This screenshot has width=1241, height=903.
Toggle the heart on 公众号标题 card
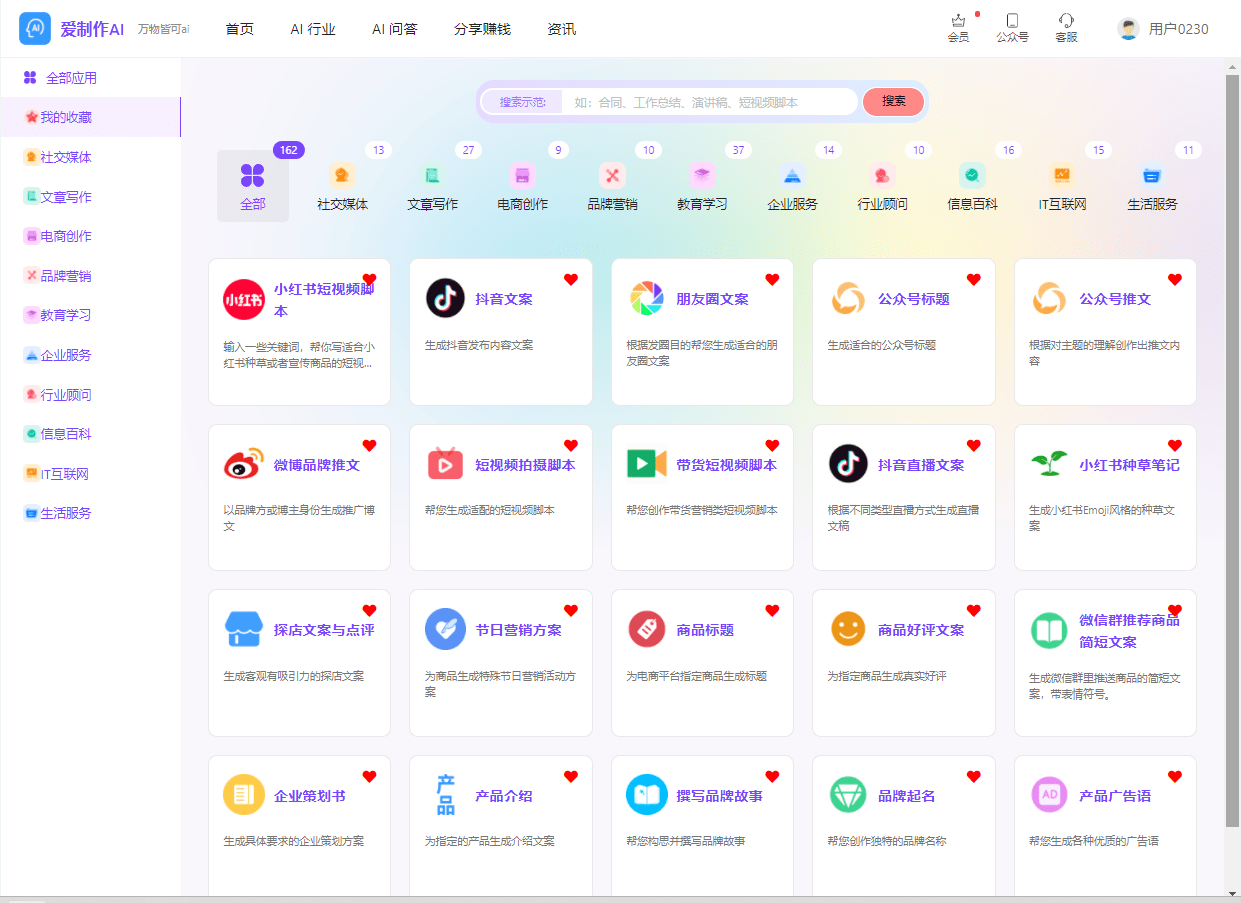point(973,280)
